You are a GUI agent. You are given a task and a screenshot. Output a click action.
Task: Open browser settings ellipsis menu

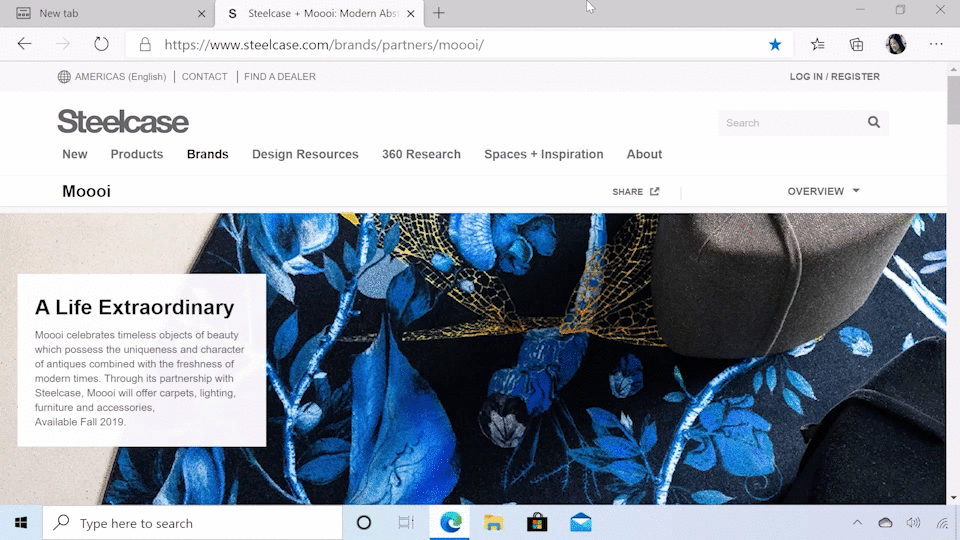[936, 44]
